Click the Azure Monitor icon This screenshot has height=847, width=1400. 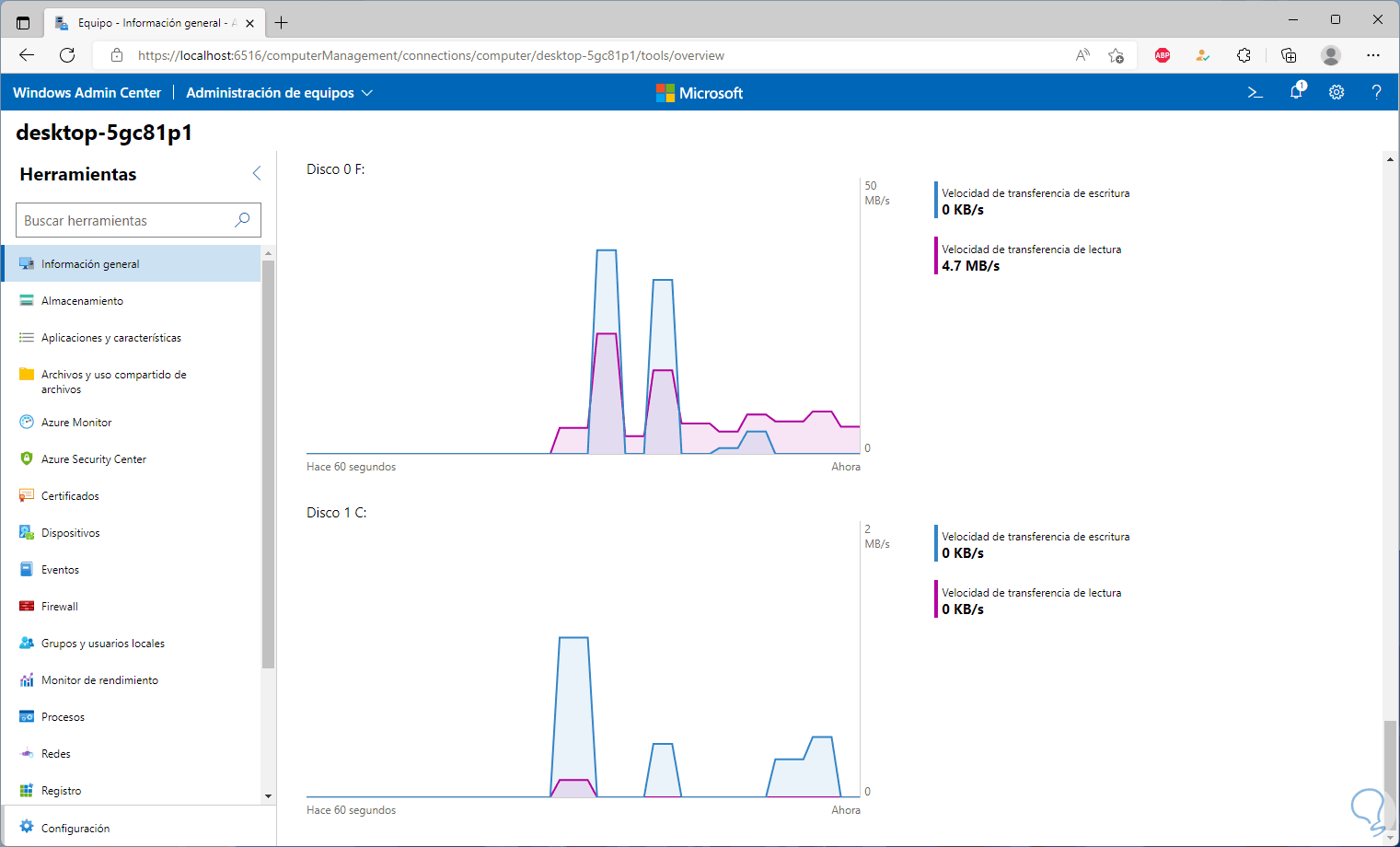coord(27,423)
